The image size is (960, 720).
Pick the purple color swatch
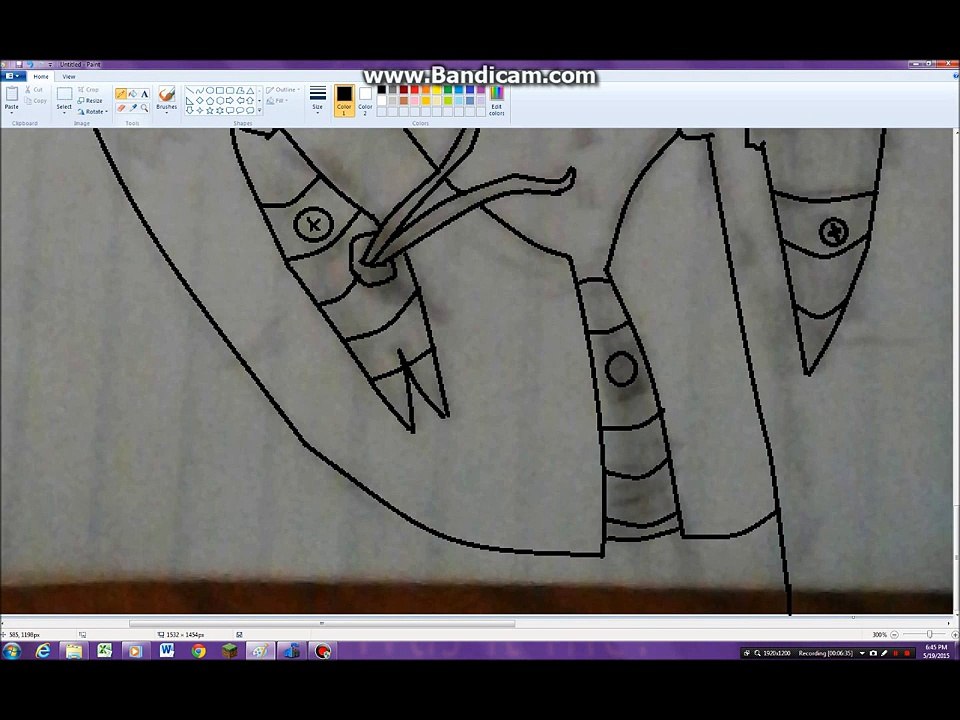[481, 90]
